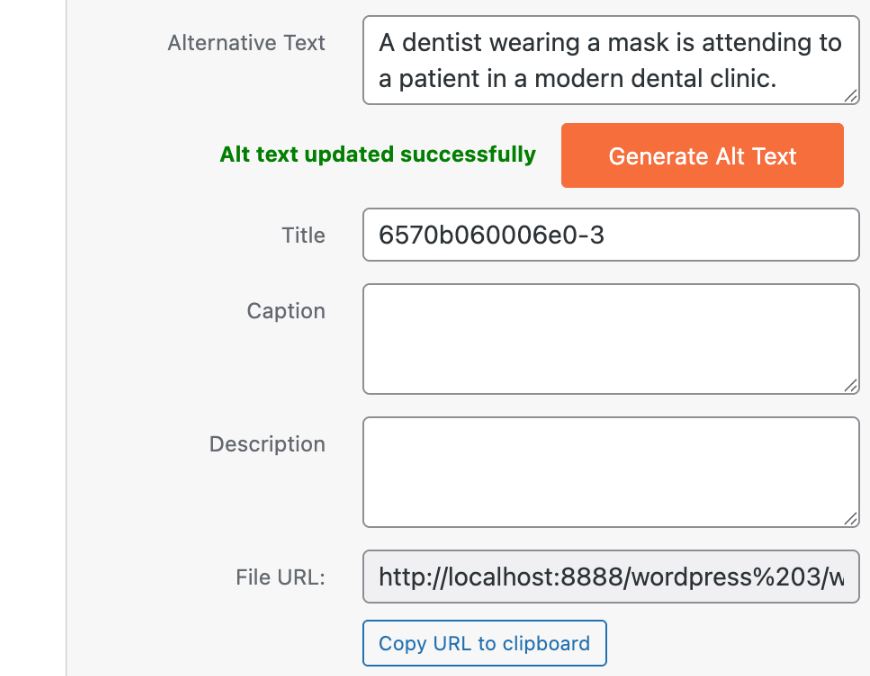Click the 'Description' label
870x676 pixels.
[267, 445]
